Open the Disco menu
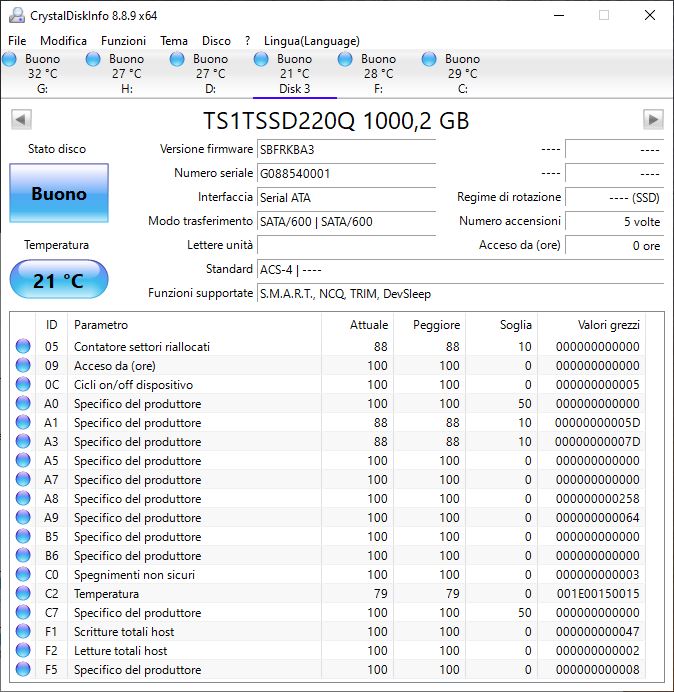 coord(216,41)
